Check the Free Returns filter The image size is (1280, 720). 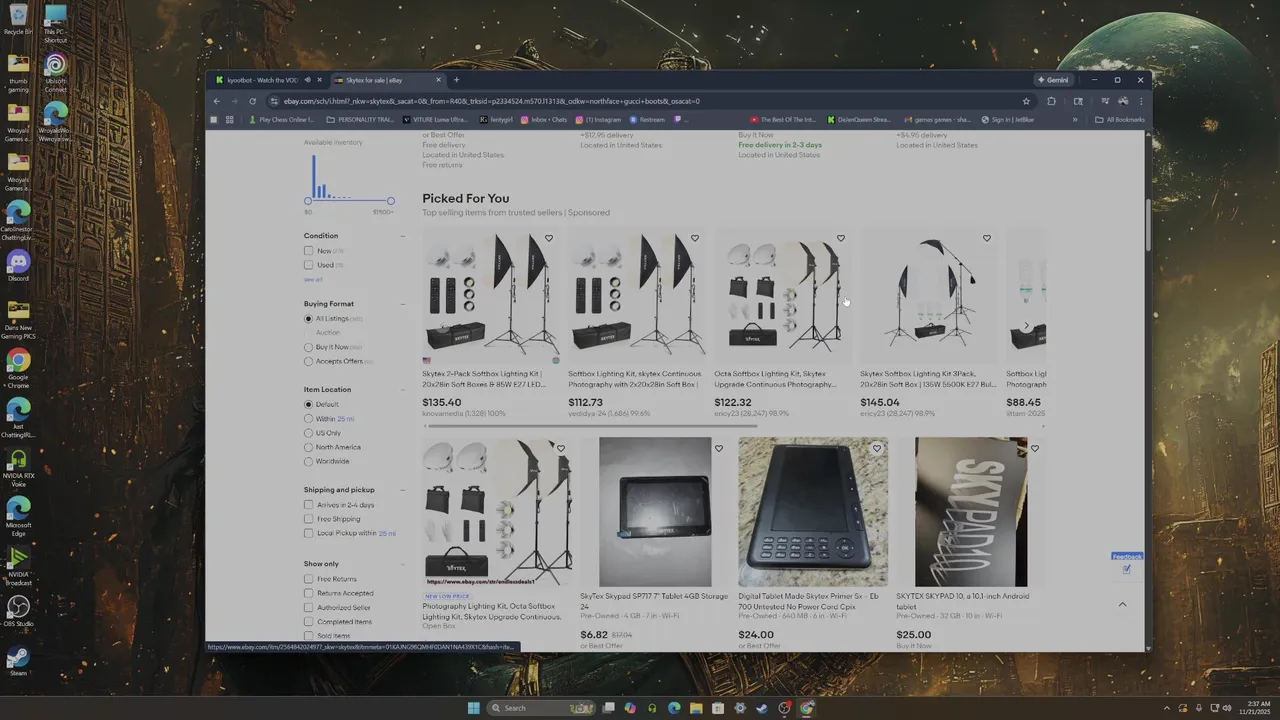click(309, 579)
